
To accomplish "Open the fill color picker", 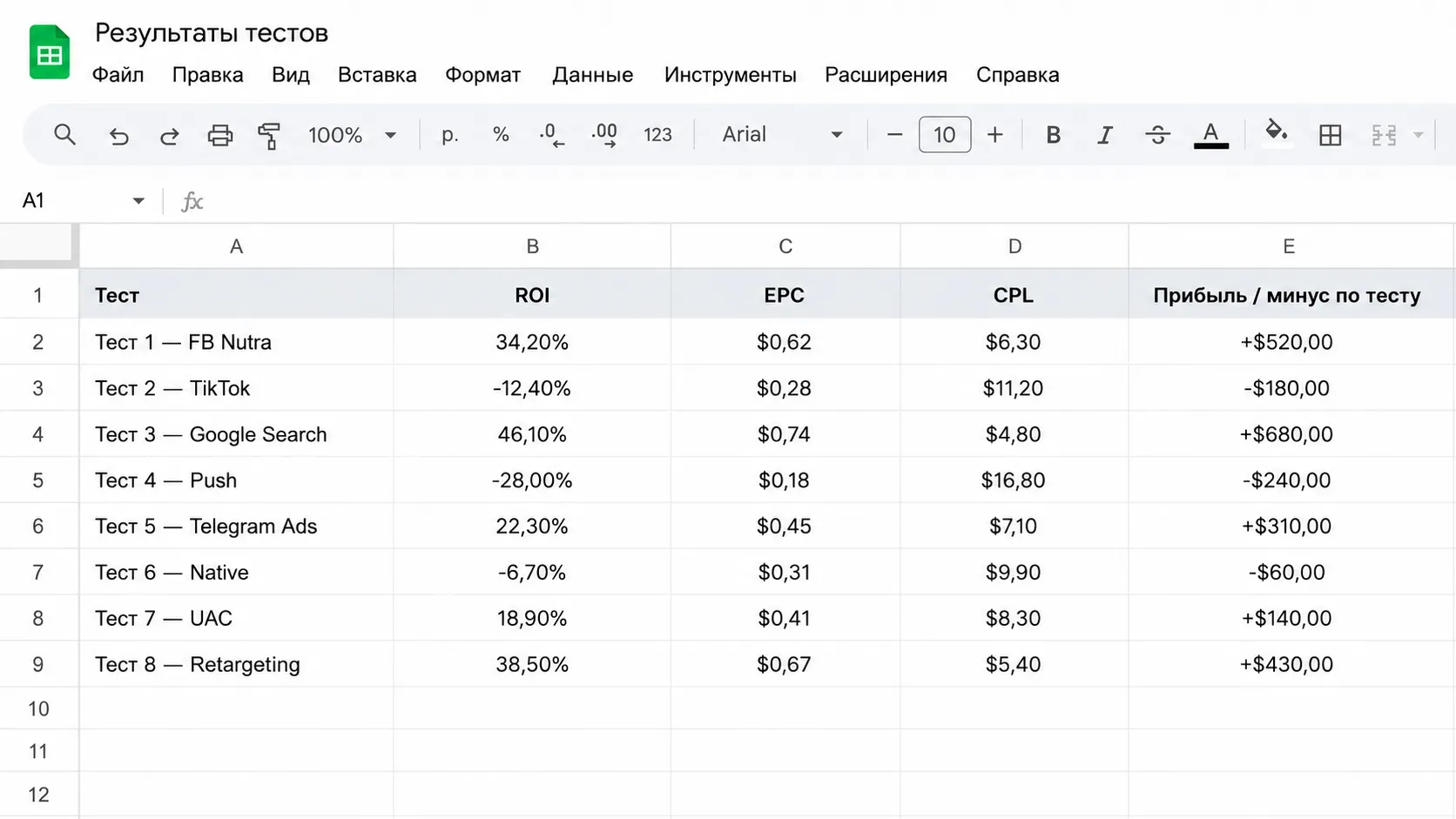I will point(1277,133).
